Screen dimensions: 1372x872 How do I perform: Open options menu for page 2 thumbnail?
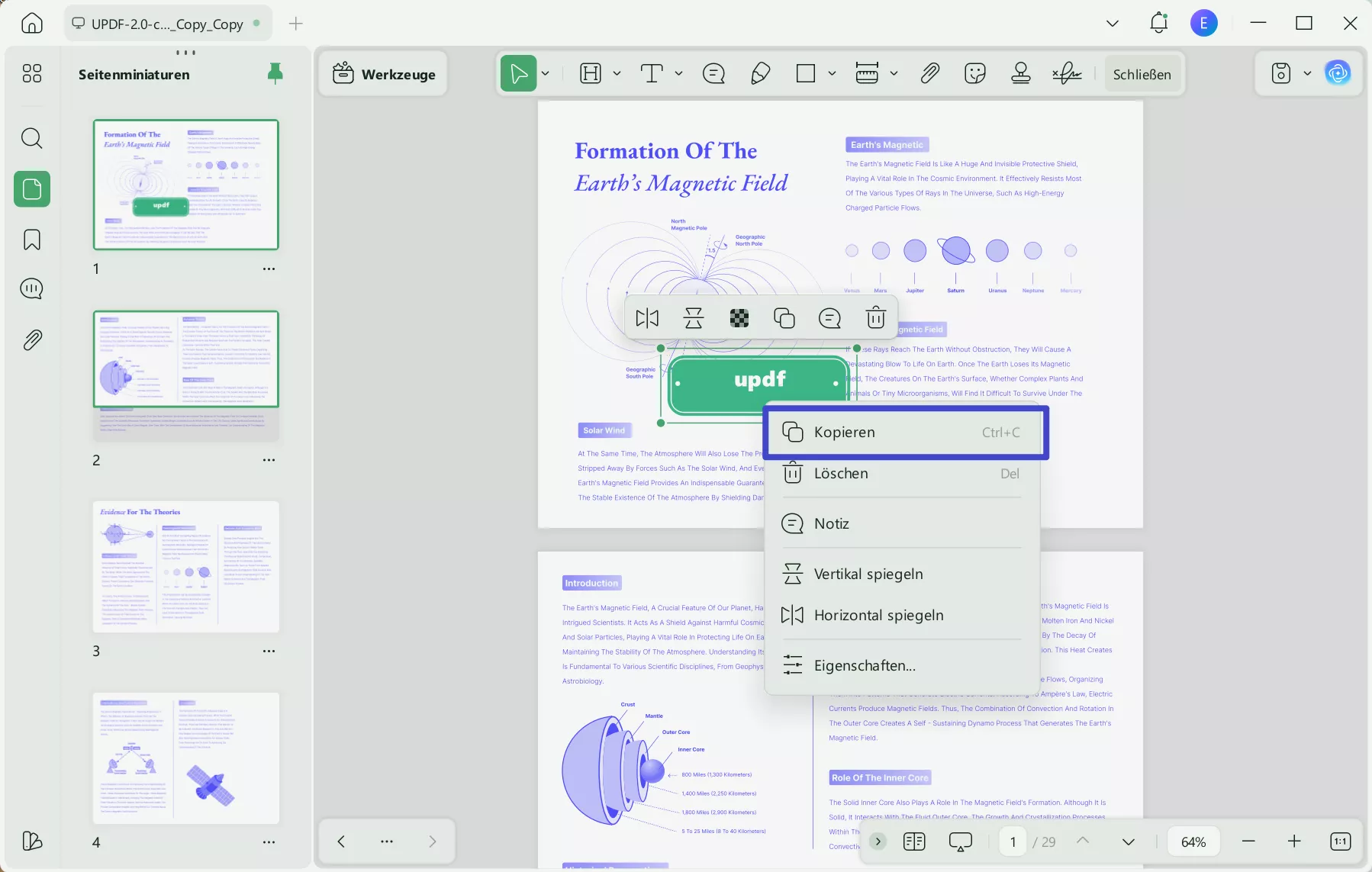[269, 460]
